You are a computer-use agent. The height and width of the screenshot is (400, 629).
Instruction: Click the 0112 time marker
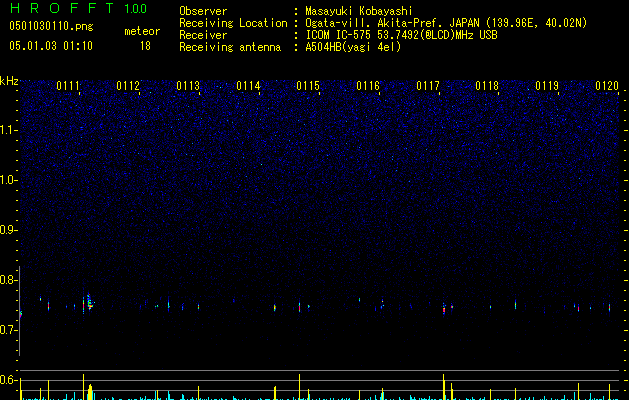(128, 86)
